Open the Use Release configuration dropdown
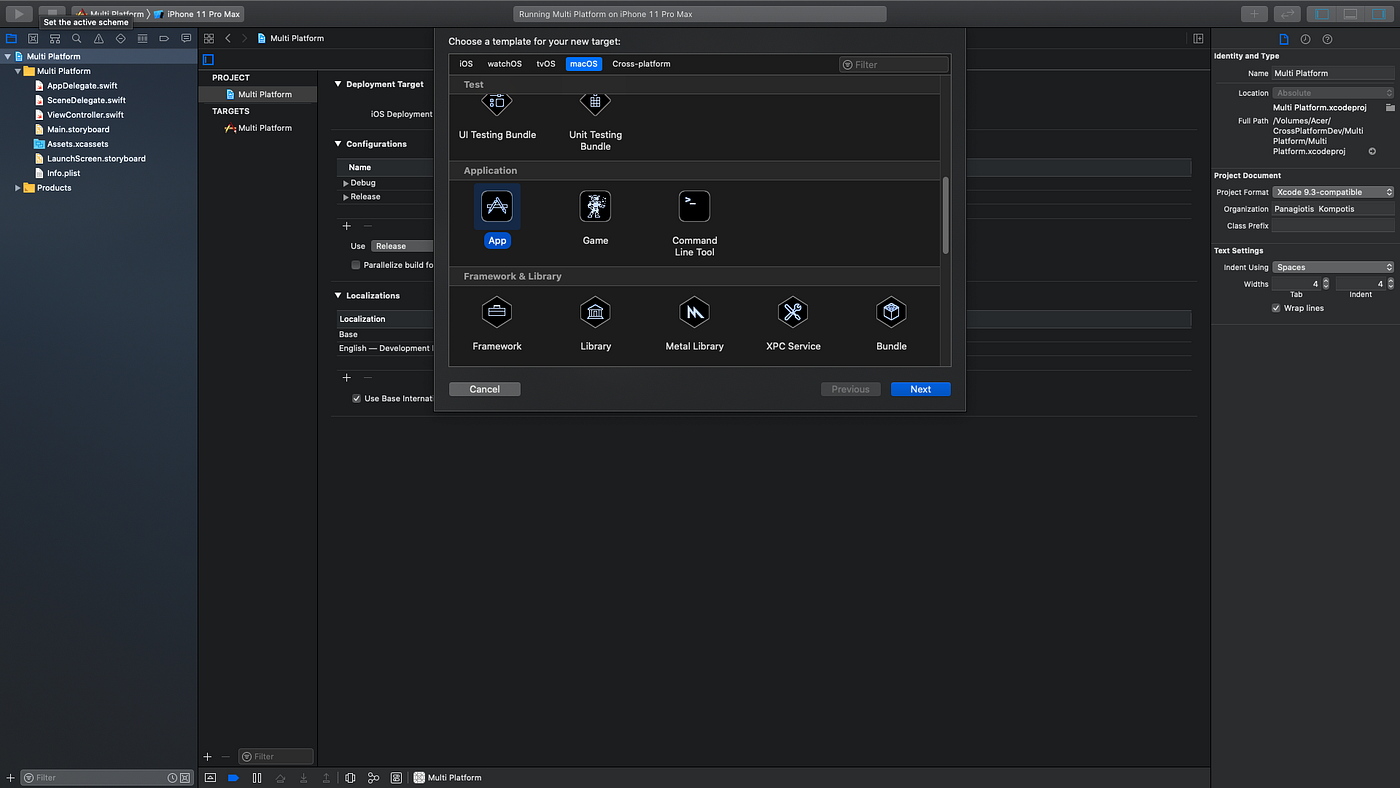This screenshot has width=1400, height=788. pyautogui.click(x=402, y=246)
